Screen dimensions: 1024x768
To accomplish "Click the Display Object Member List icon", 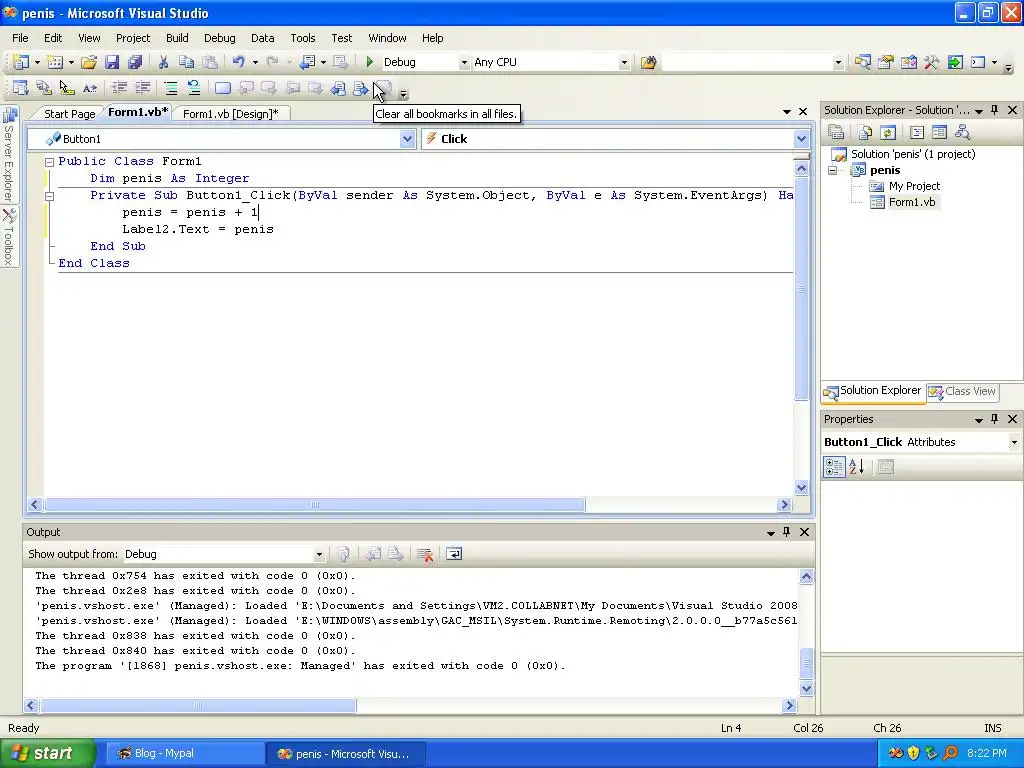I will click(21, 88).
